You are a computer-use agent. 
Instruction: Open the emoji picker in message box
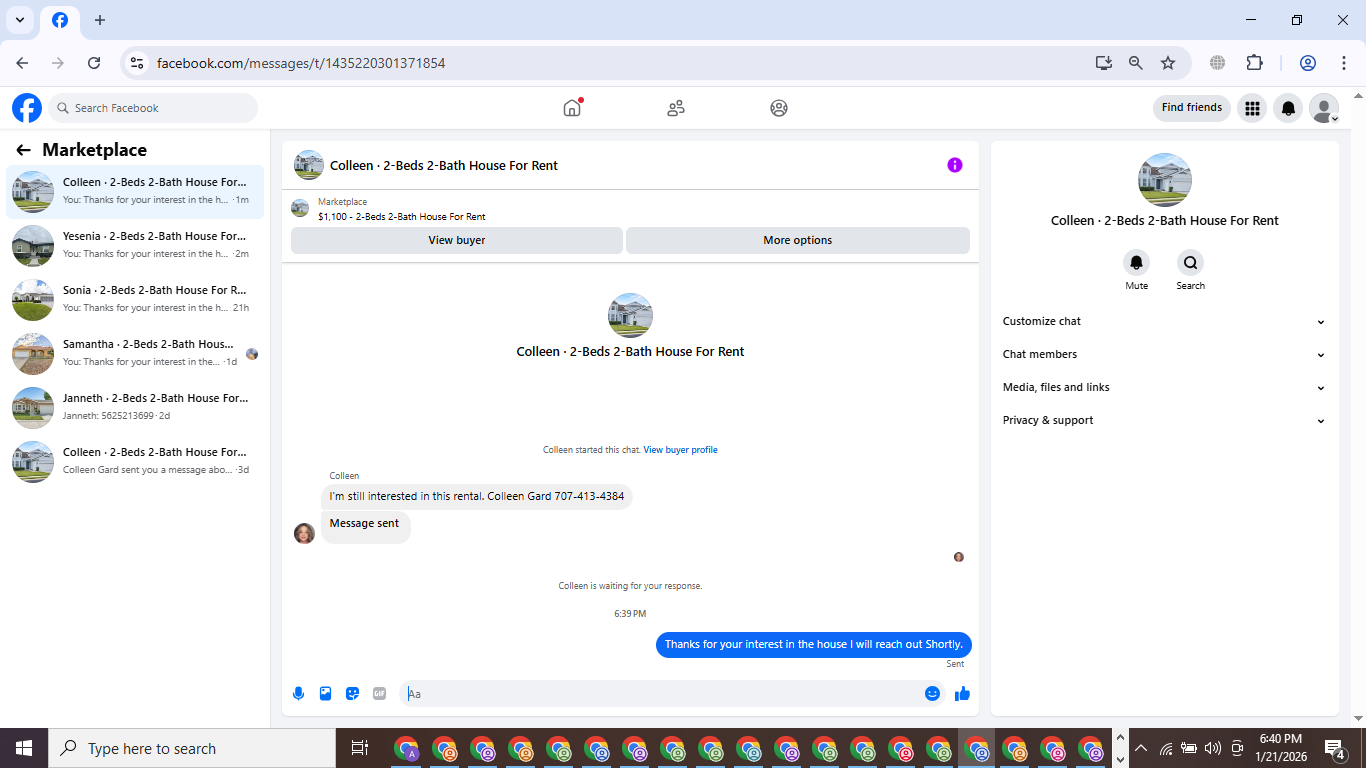tap(932, 693)
